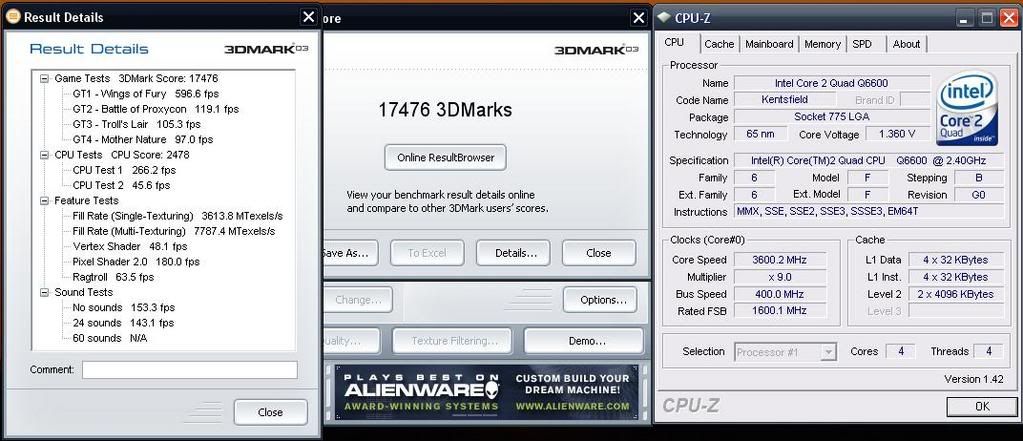1023x441 pixels.
Task: Switch to the Cache tab
Action: pos(719,44)
